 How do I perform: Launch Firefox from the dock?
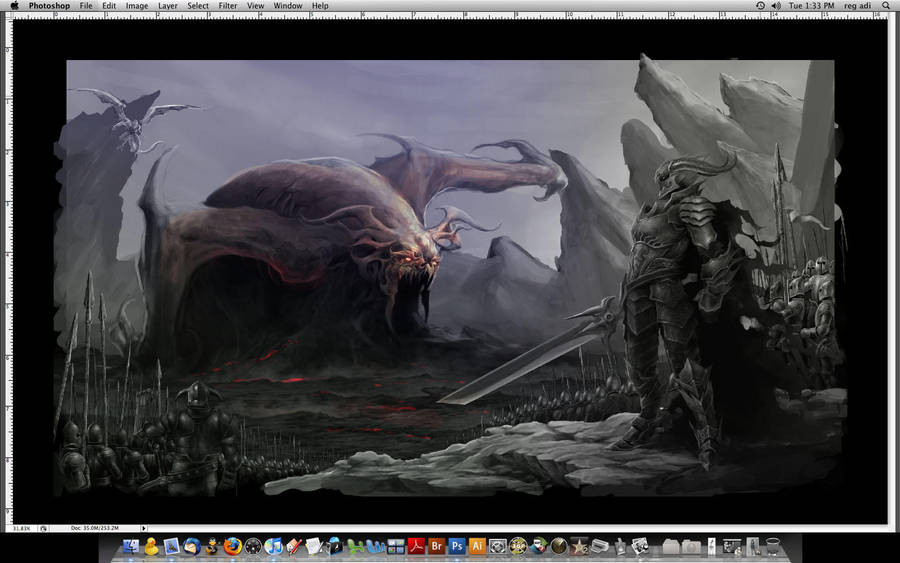coord(232,546)
